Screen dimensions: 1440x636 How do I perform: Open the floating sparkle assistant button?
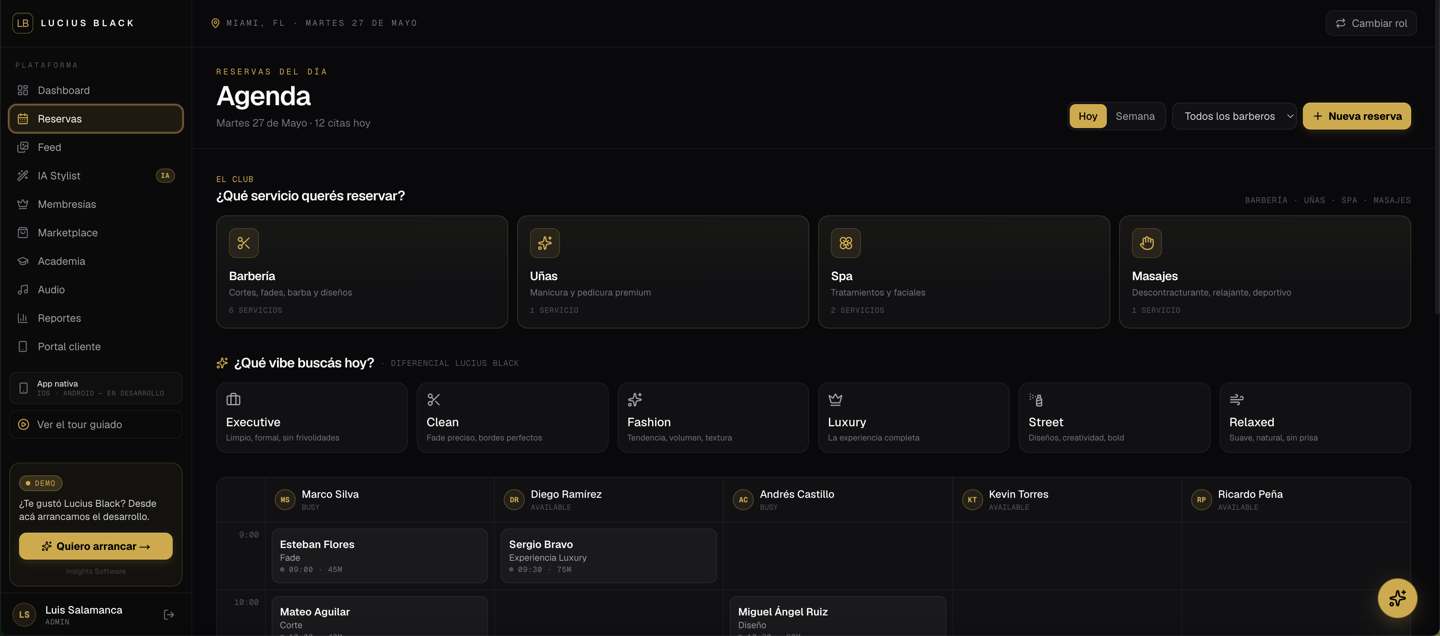pos(1397,598)
